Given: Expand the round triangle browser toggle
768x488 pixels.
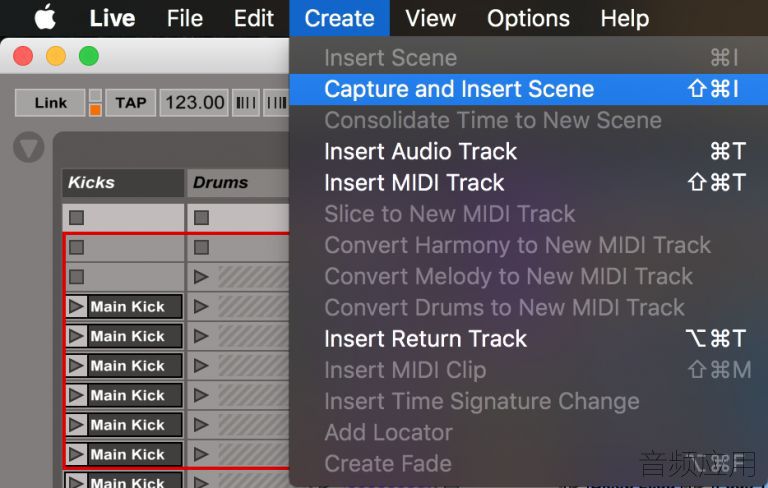Looking at the screenshot, I should pos(28,147).
